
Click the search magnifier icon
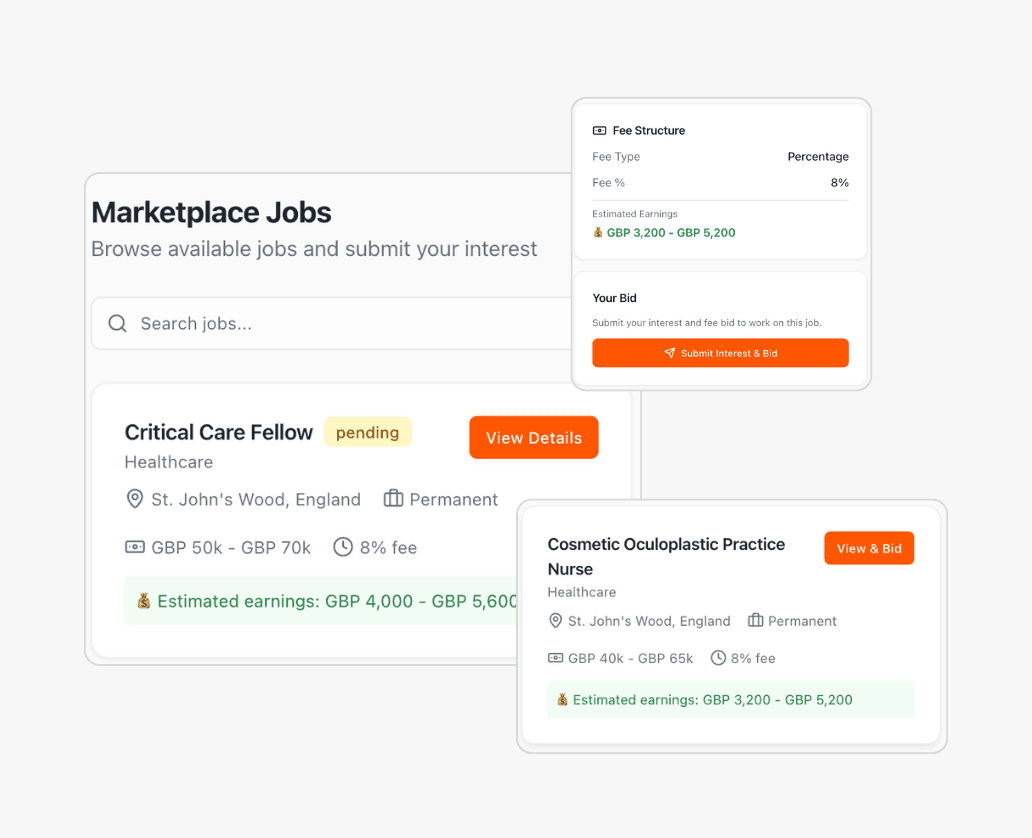click(x=117, y=323)
